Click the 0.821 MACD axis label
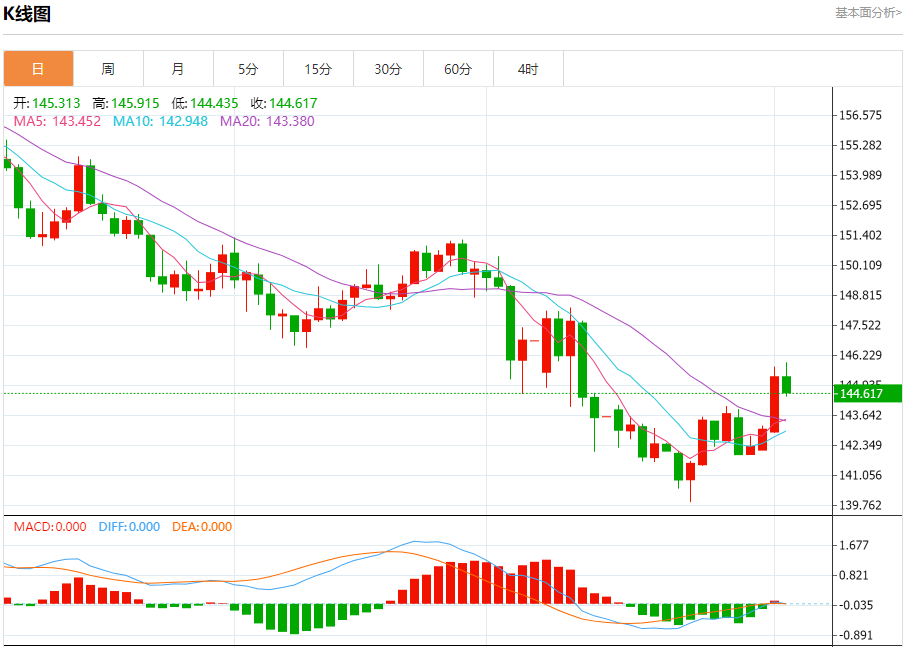908x647 pixels. [x=854, y=575]
